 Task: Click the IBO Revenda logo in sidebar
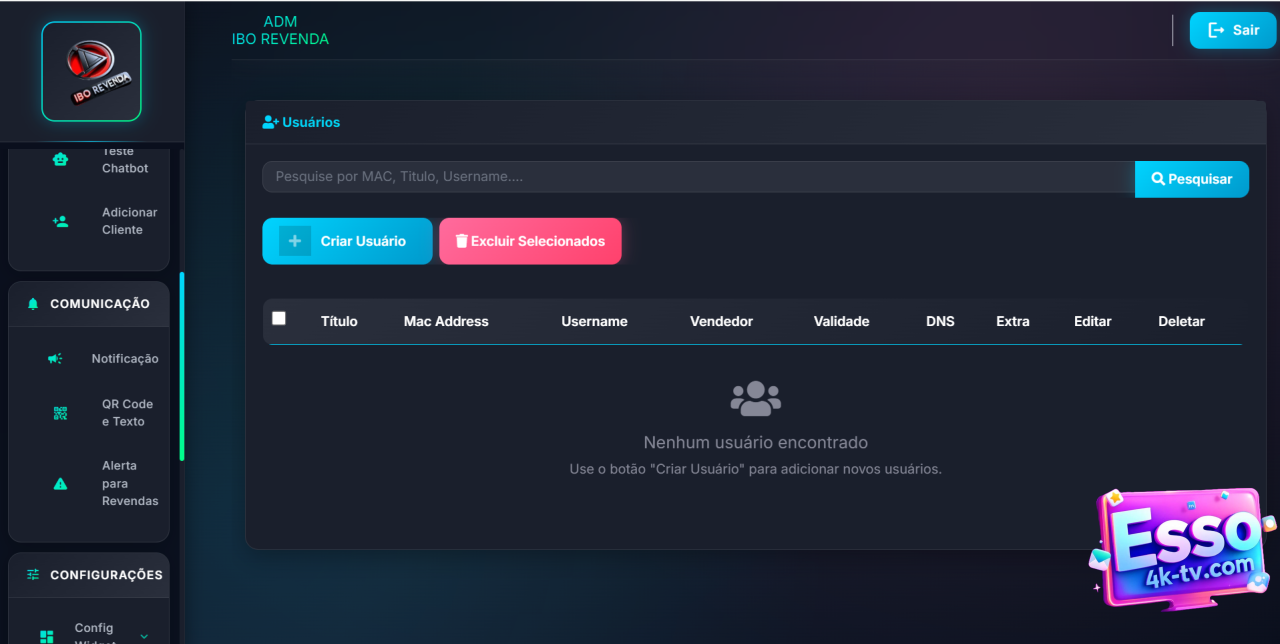[x=91, y=71]
